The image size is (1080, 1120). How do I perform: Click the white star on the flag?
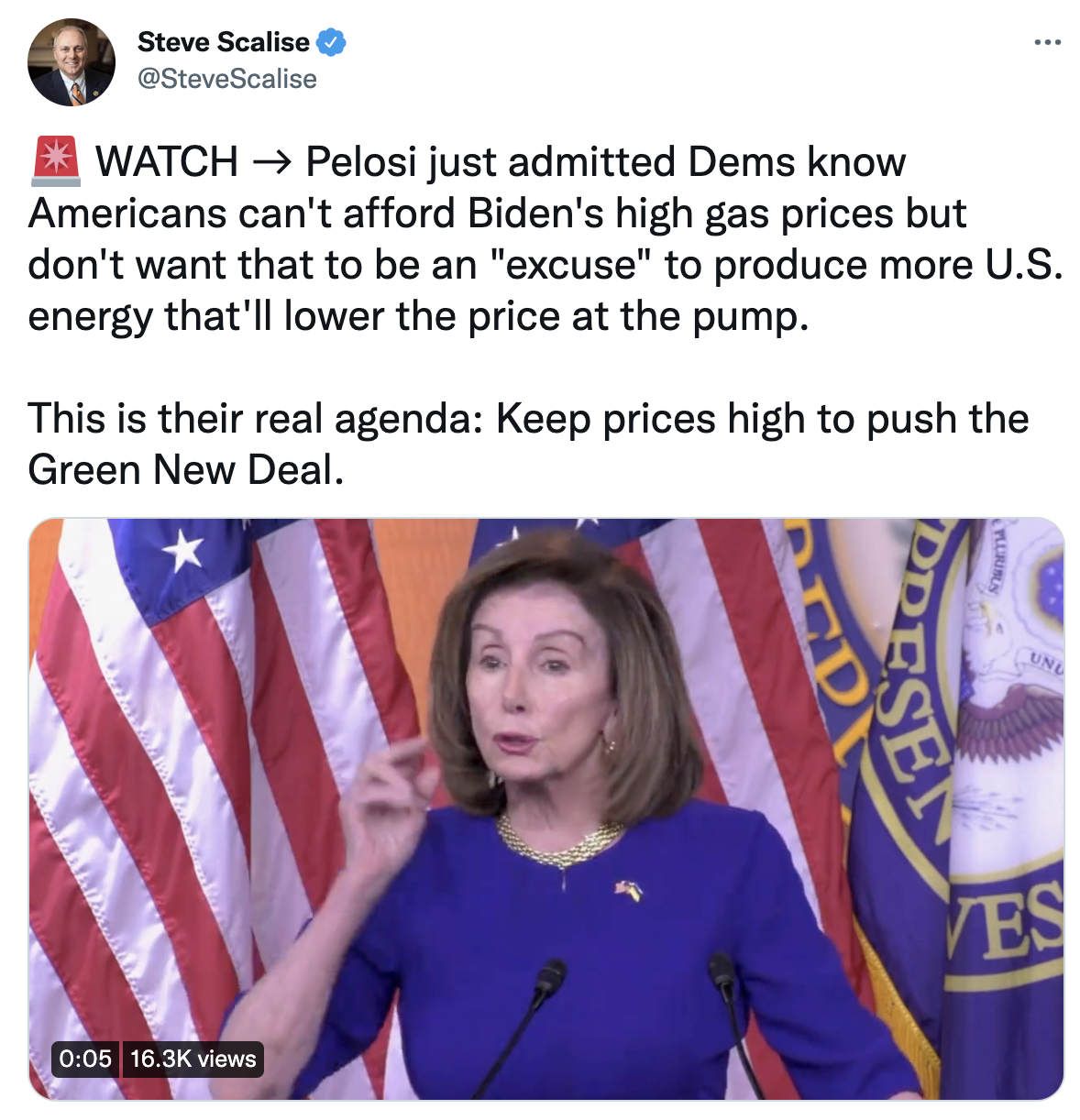(x=184, y=551)
